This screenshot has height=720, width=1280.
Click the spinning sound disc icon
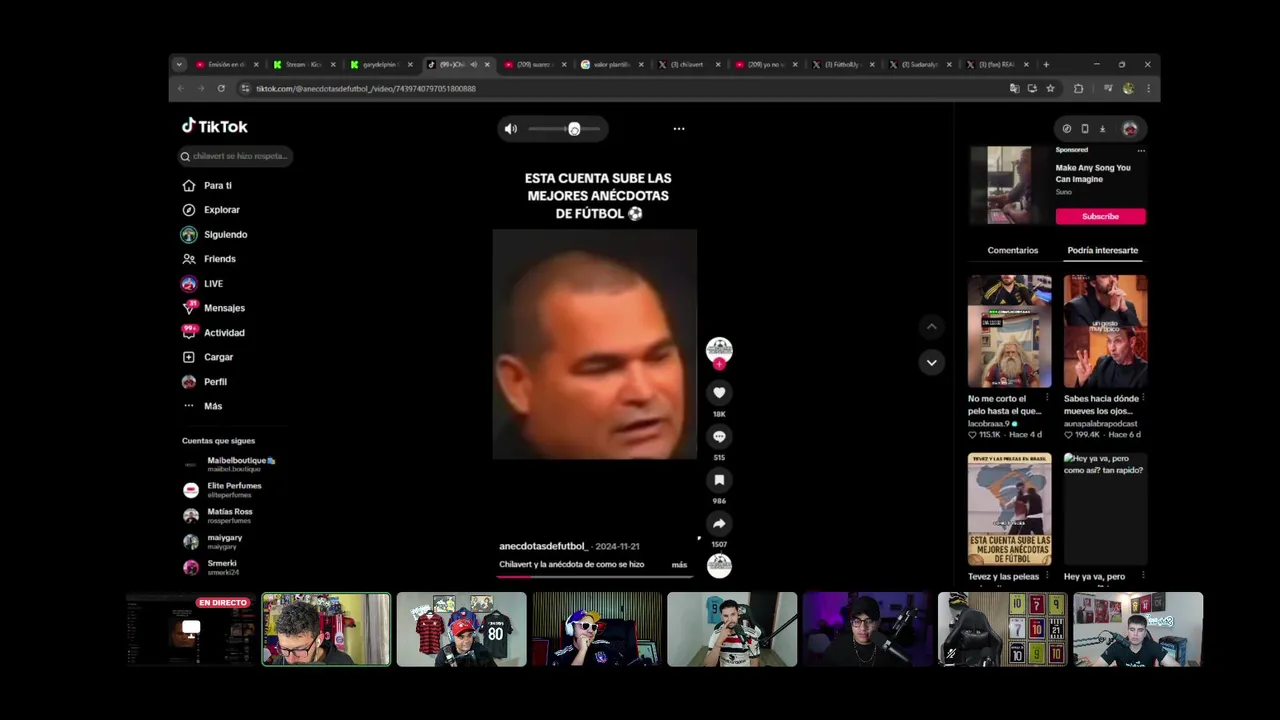point(719,565)
